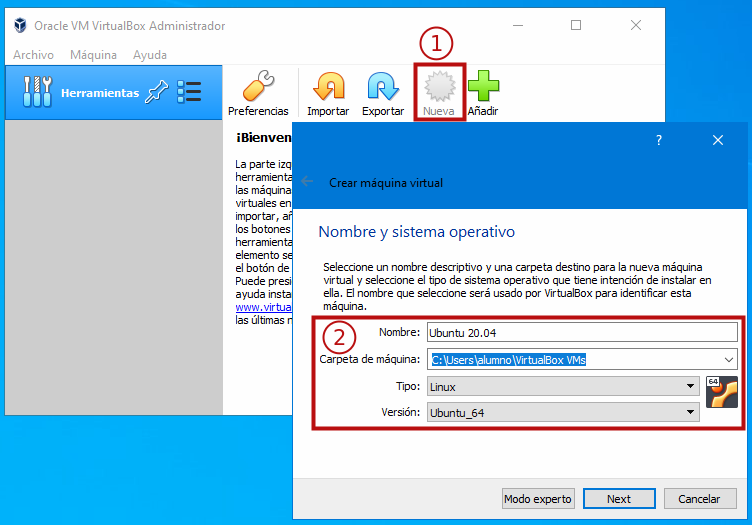Click the Crear máquina virtual title
The width and height of the screenshot is (752, 525).
386,183
